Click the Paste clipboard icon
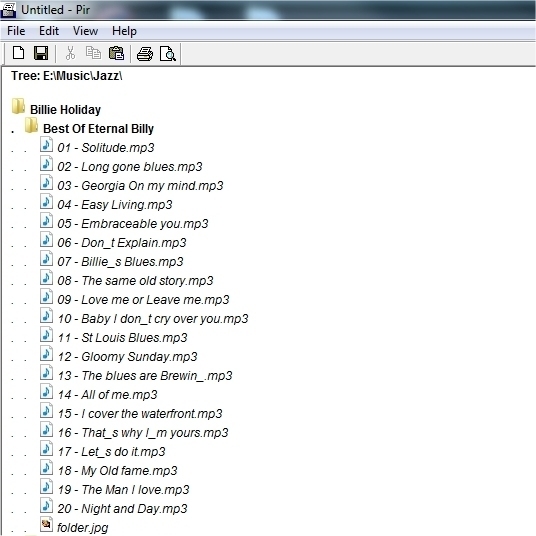The height and width of the screenshot is (536, 536). 116,53
